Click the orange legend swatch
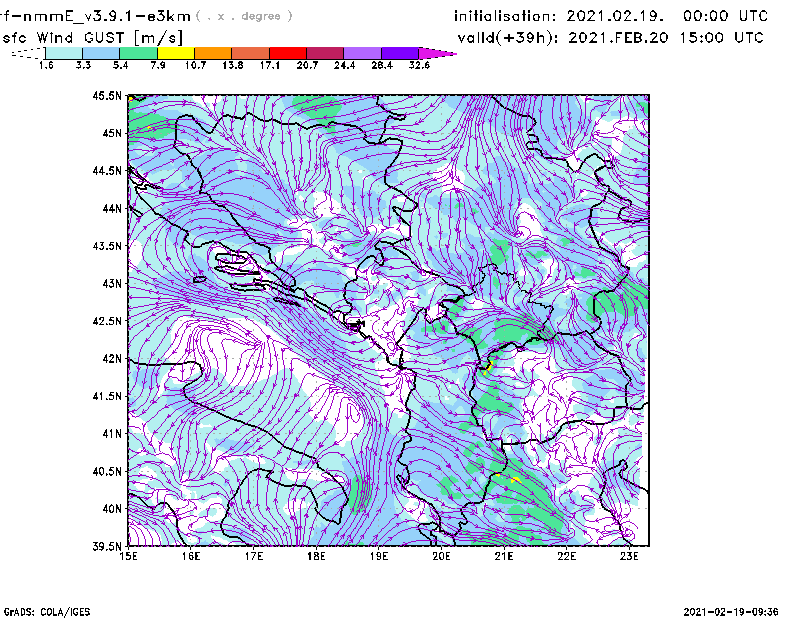800x618 pixels. click(x=213, y=53)
